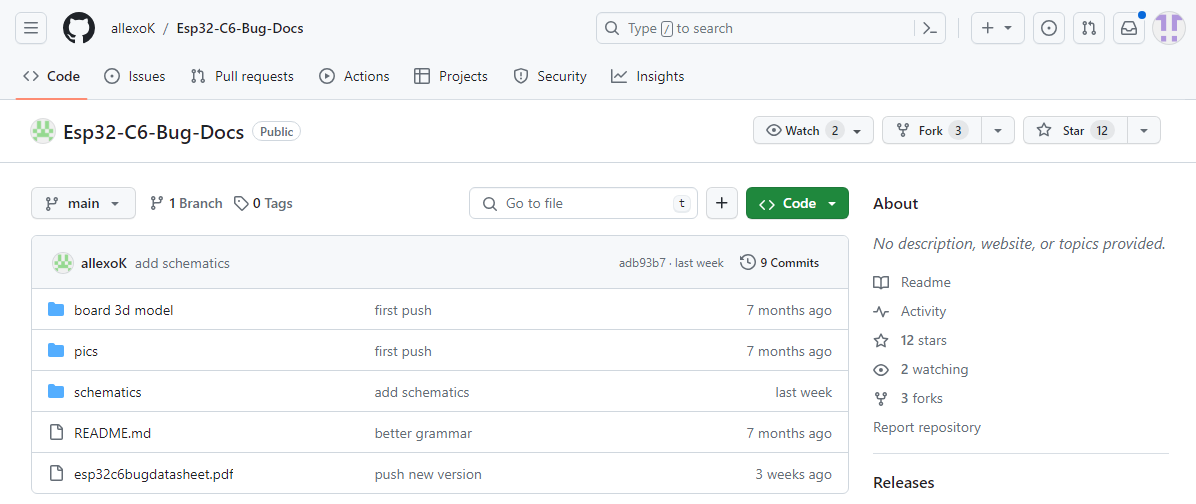This screenshot has width=1196, height=504.
Task: Open the 9 Commits history link
Action: [x=779, y=263]
